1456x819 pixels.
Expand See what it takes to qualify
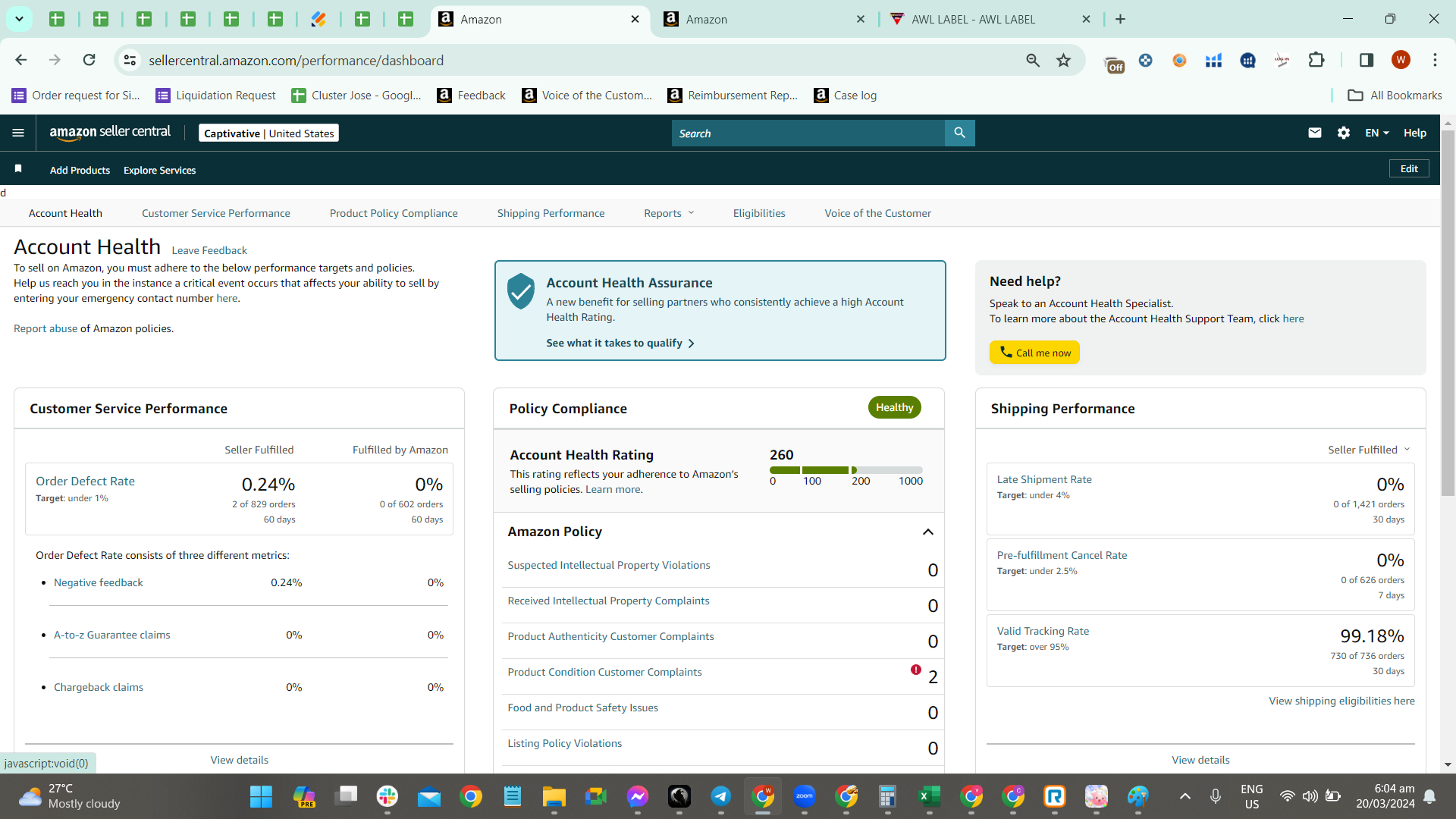[620, 343]
